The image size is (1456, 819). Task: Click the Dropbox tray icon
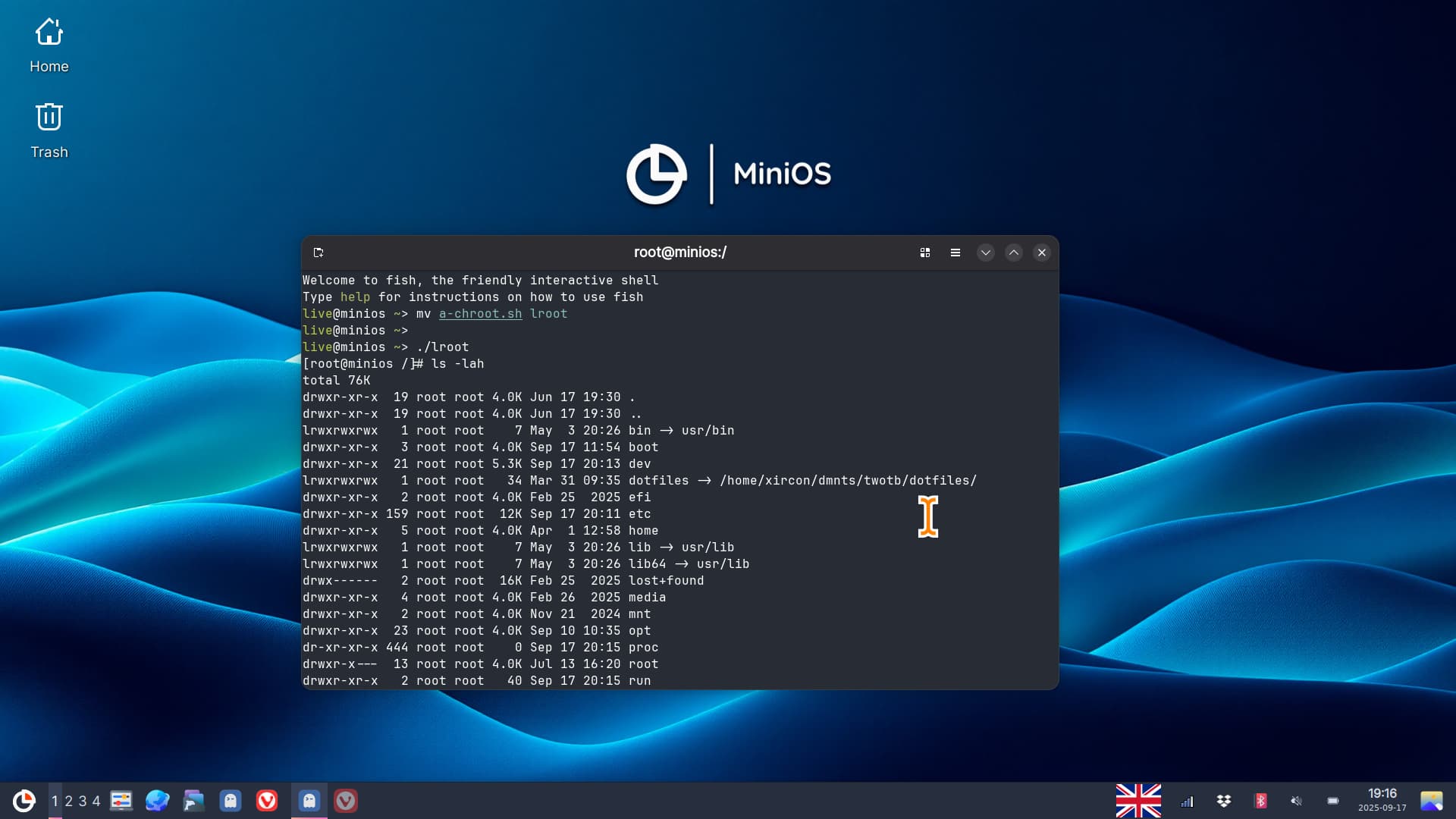point(1224,801)
